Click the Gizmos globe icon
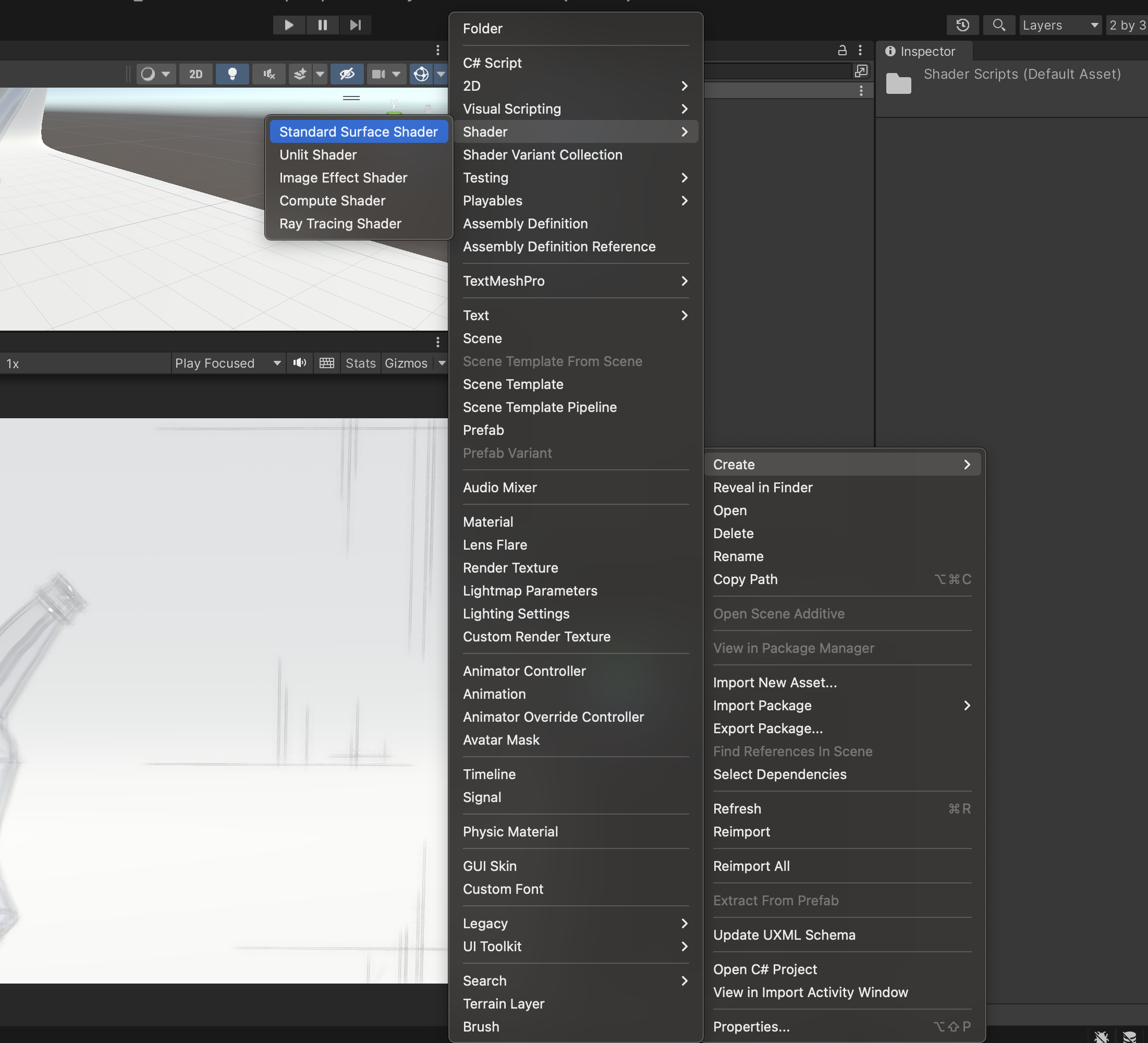The width and height of the screenshot is (1148, 1043). pyautogui.click(x=421, y=74)
